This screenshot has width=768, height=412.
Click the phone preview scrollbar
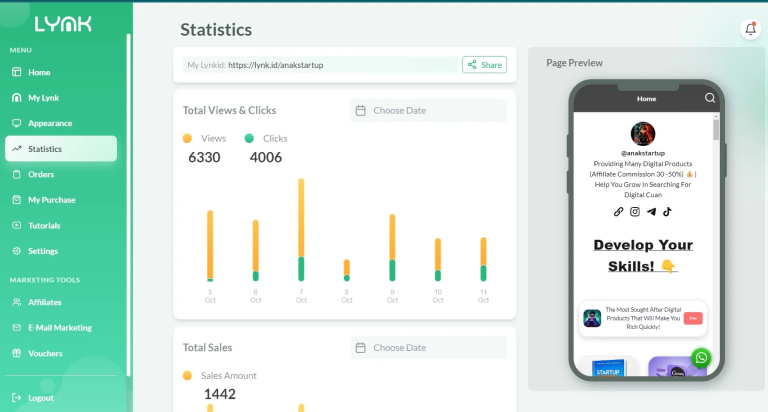tap(716, 130)
